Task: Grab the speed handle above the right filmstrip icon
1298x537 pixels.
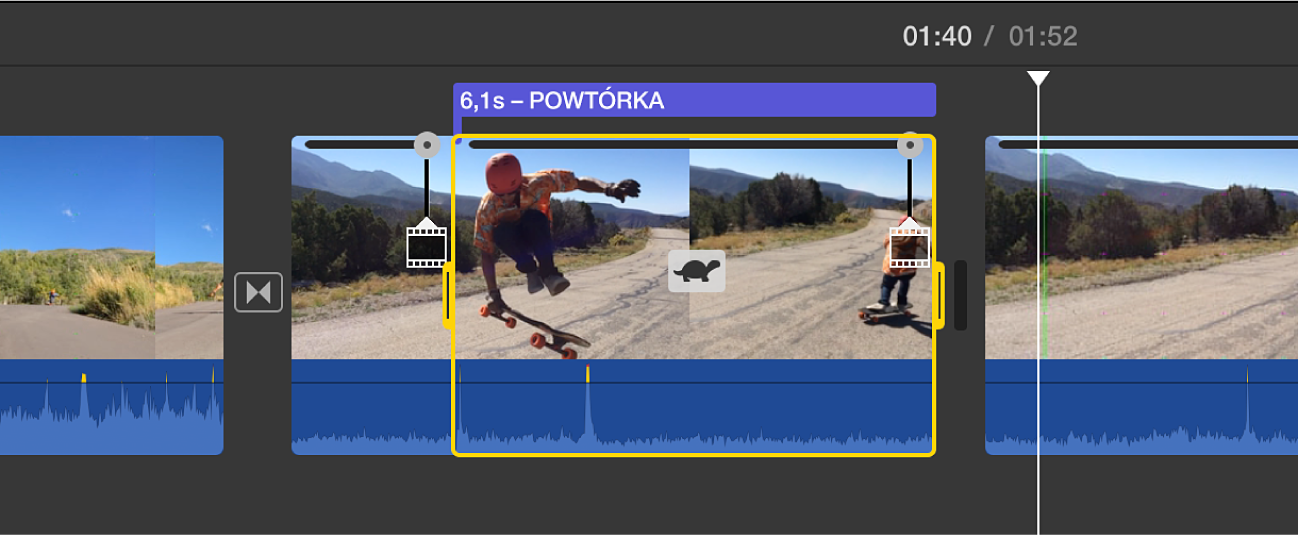Action: click(x=909, y=145)
